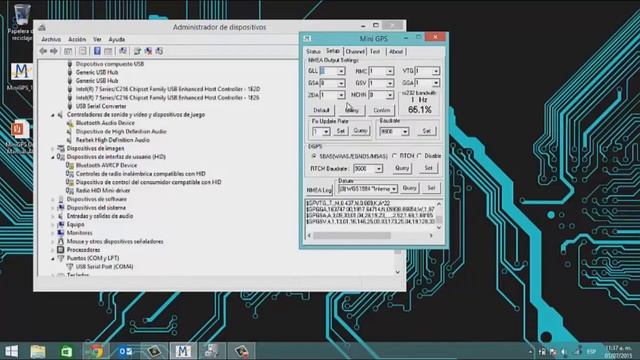The height and width of the screenshot is (360, 640).
Task: Click the Back arrow in Device Manager toolbar
Action: (43, 51)
